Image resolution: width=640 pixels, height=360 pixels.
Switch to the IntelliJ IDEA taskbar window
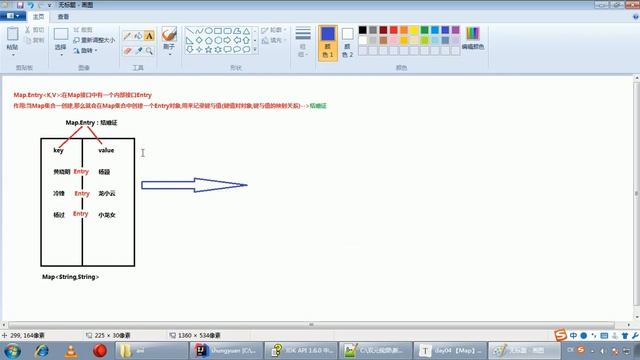tap(226, 351)
